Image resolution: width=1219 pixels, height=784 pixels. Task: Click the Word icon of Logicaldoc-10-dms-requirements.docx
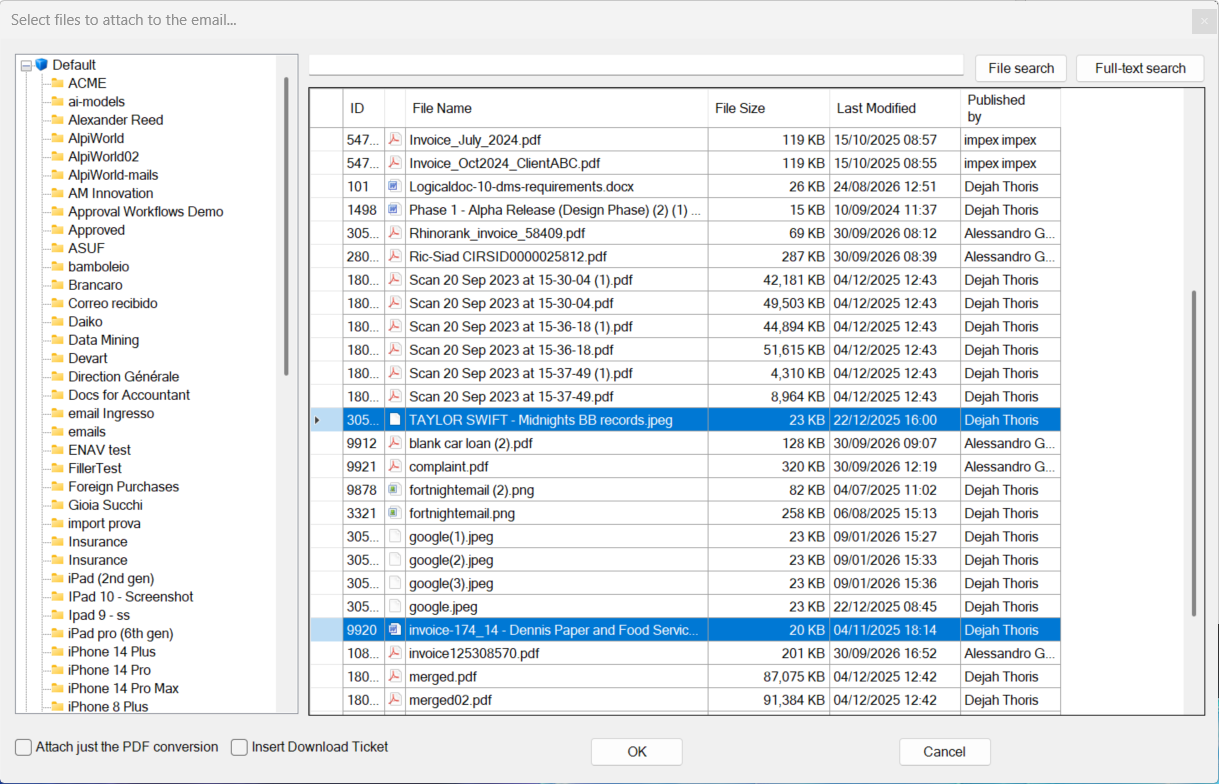tap(394, 186)
